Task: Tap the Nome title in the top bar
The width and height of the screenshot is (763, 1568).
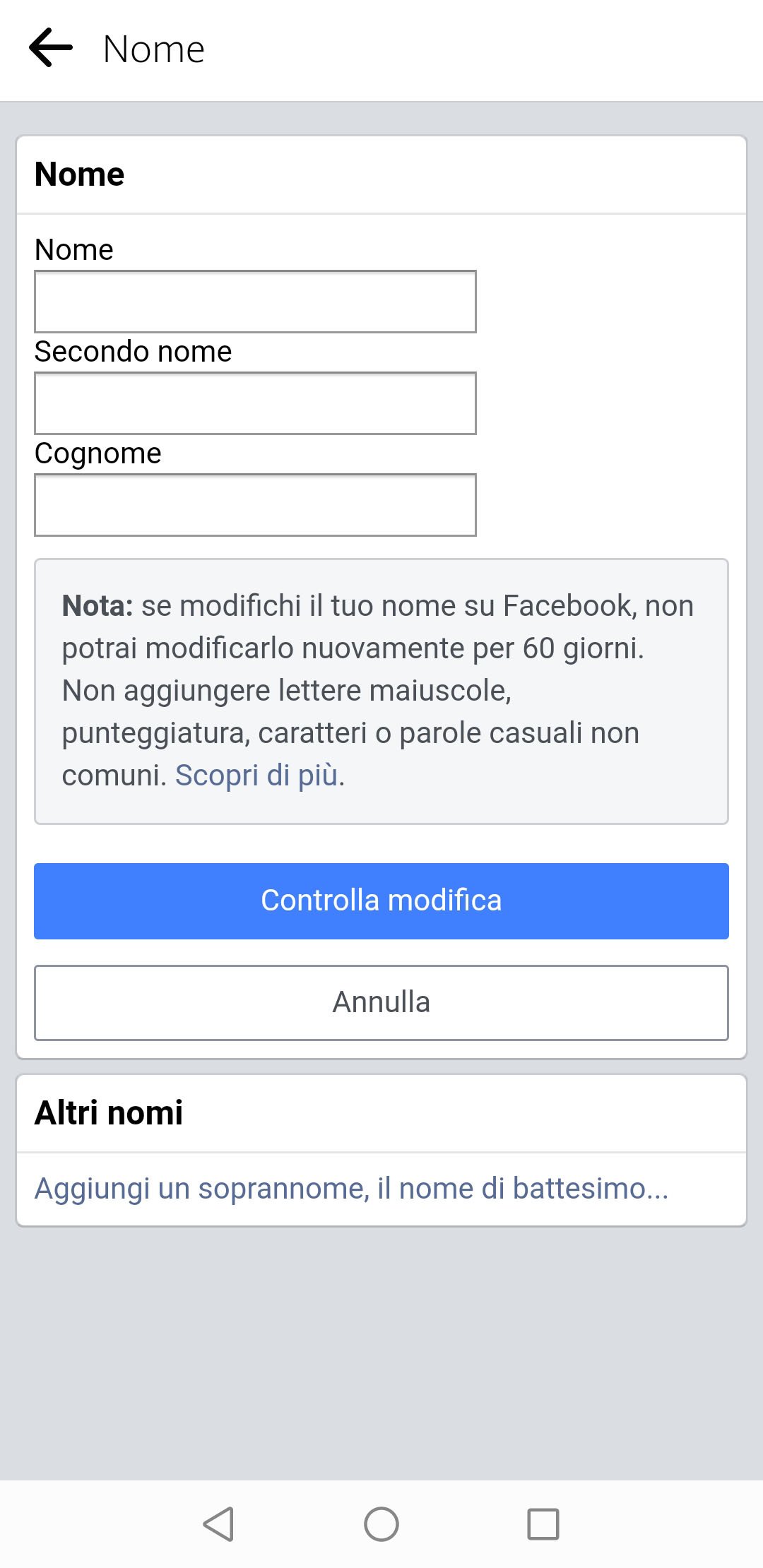Action: coord(153,48)
